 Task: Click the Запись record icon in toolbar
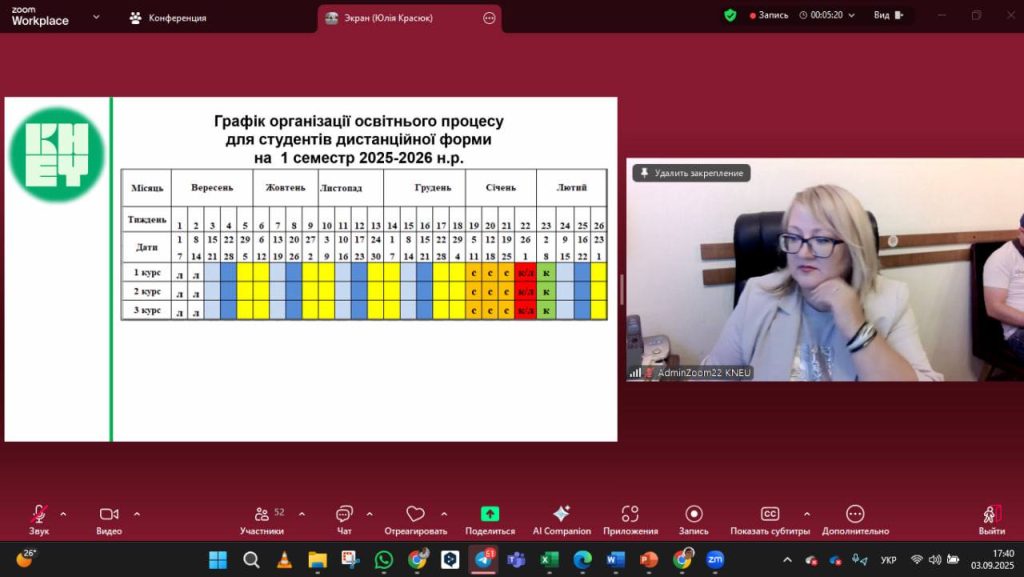point(693,514)
